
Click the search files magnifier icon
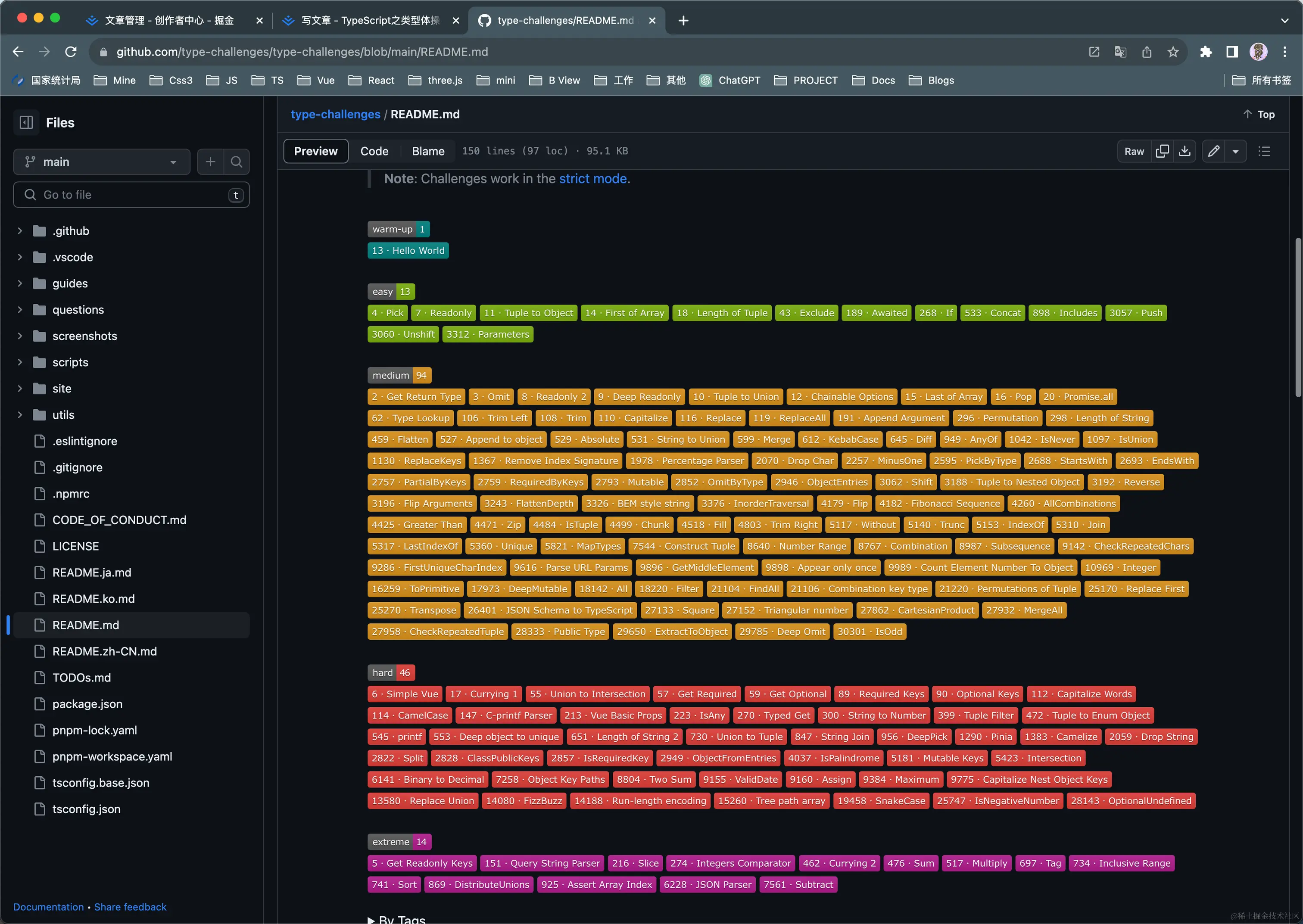(x=237, y=162)
